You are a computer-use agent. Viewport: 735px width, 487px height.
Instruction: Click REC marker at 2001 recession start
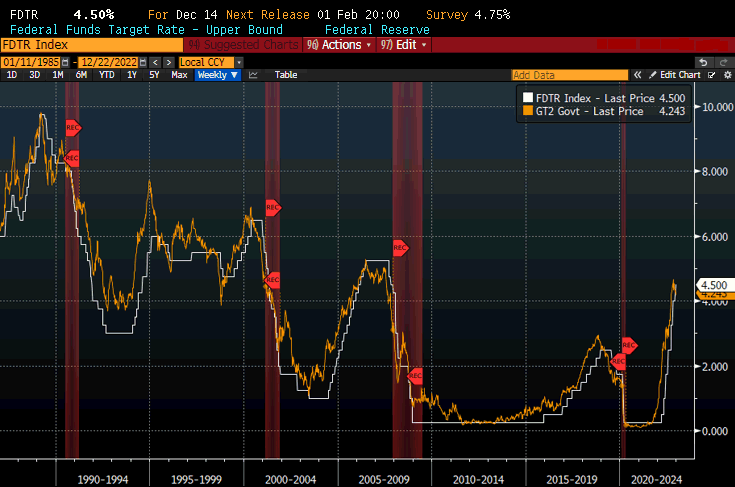(x=273, y=207)
